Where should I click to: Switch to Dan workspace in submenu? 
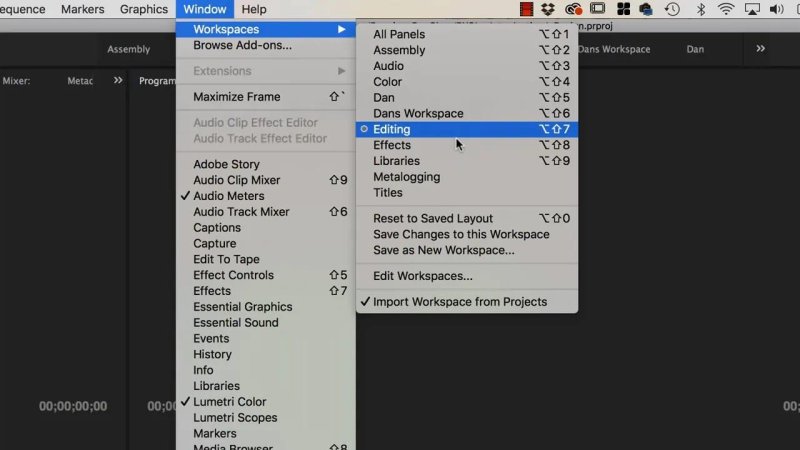(x=467, y=98)
